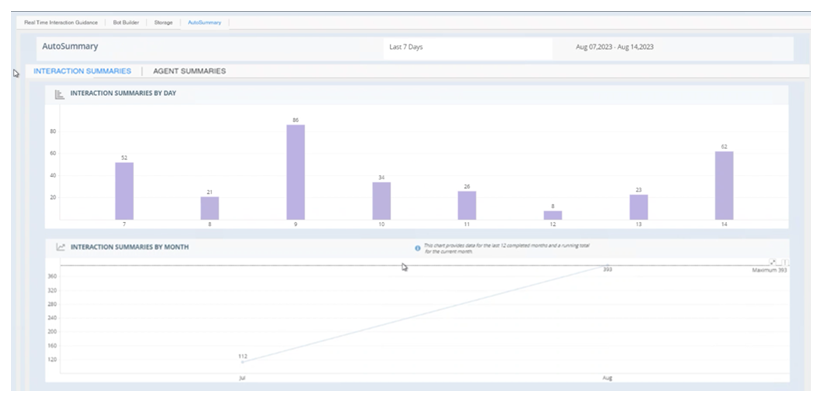Click the '120' y-axis label on the monthly chart
The image size is (823, 403).
click(52, 360)
